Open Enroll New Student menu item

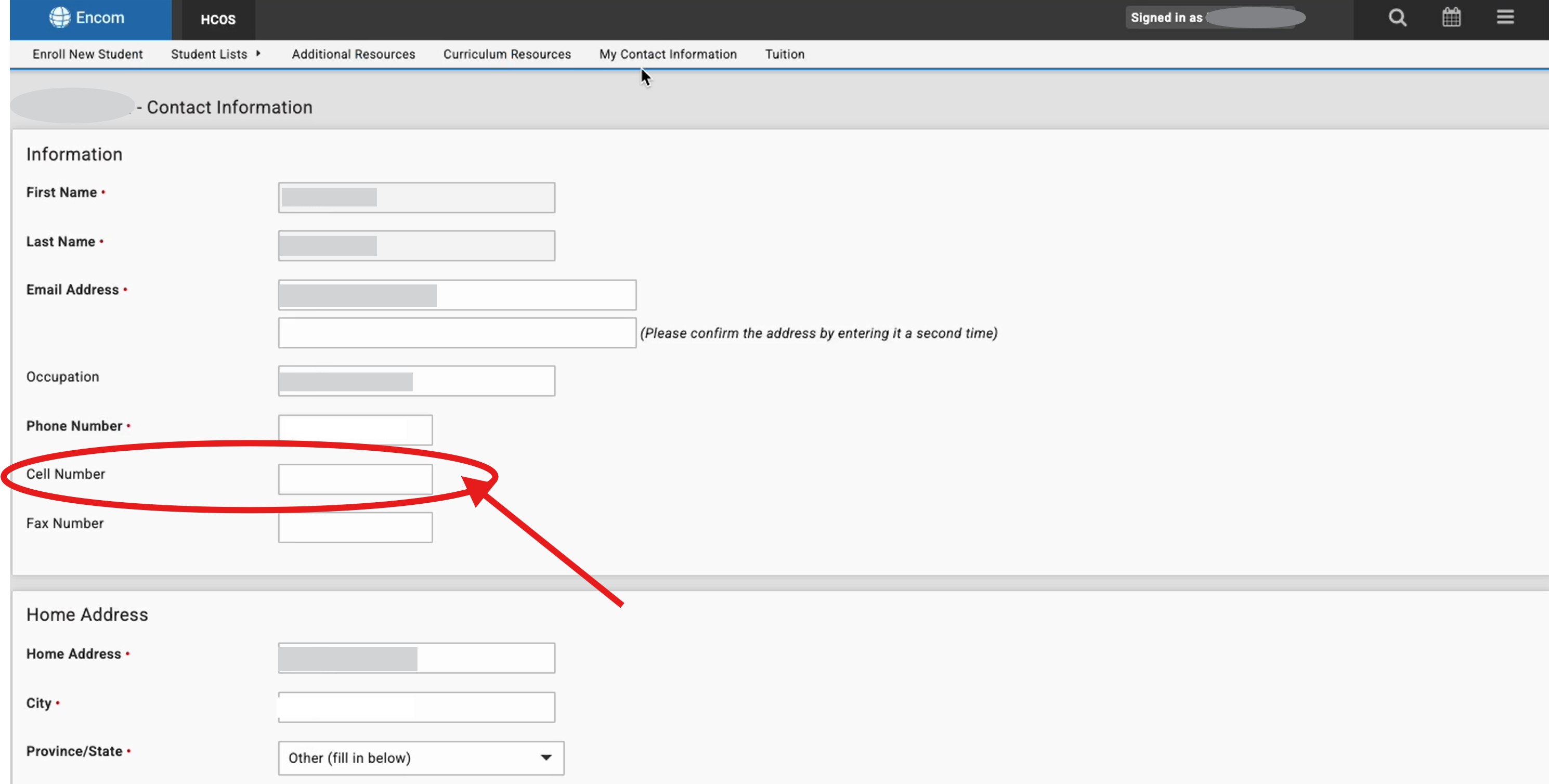tap(87, 54)
